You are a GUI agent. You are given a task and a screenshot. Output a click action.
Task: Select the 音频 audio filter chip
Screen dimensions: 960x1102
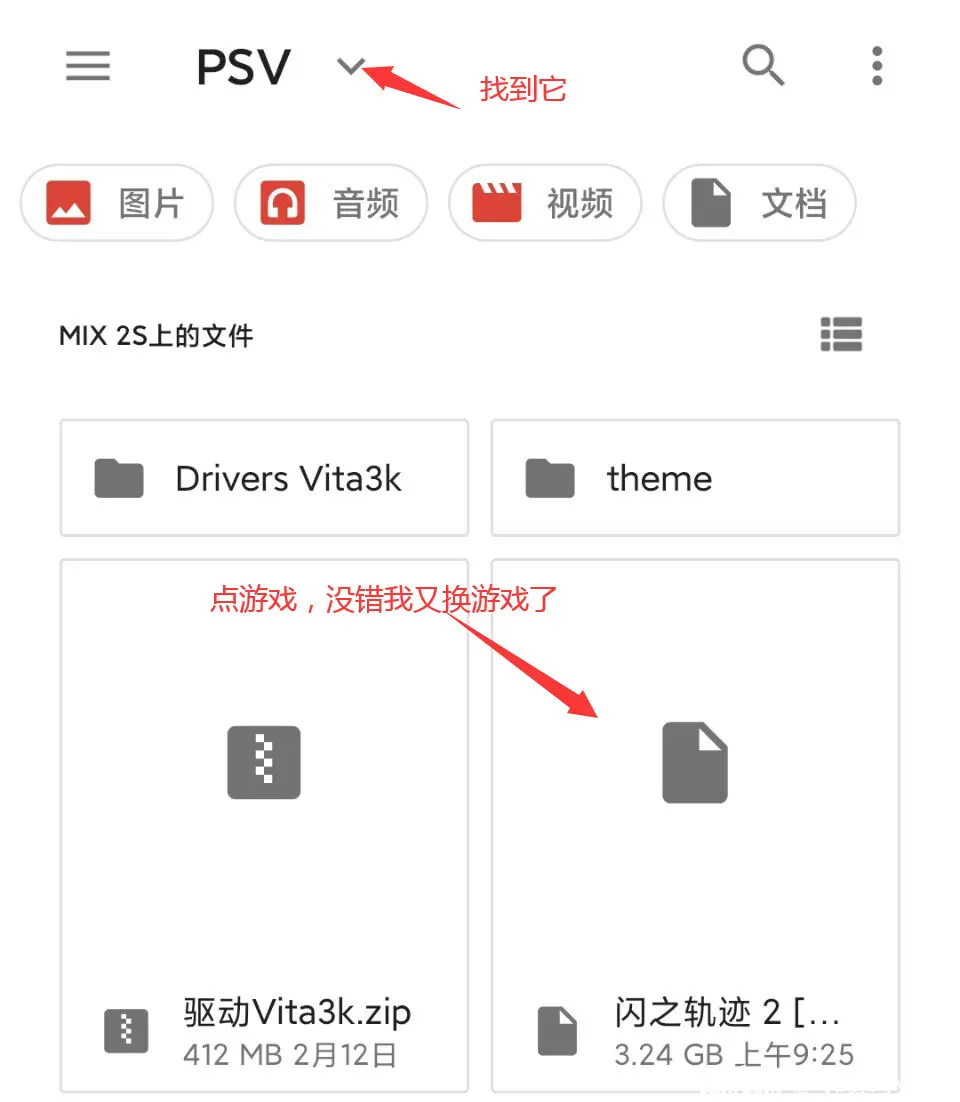(x=331, y=203)
